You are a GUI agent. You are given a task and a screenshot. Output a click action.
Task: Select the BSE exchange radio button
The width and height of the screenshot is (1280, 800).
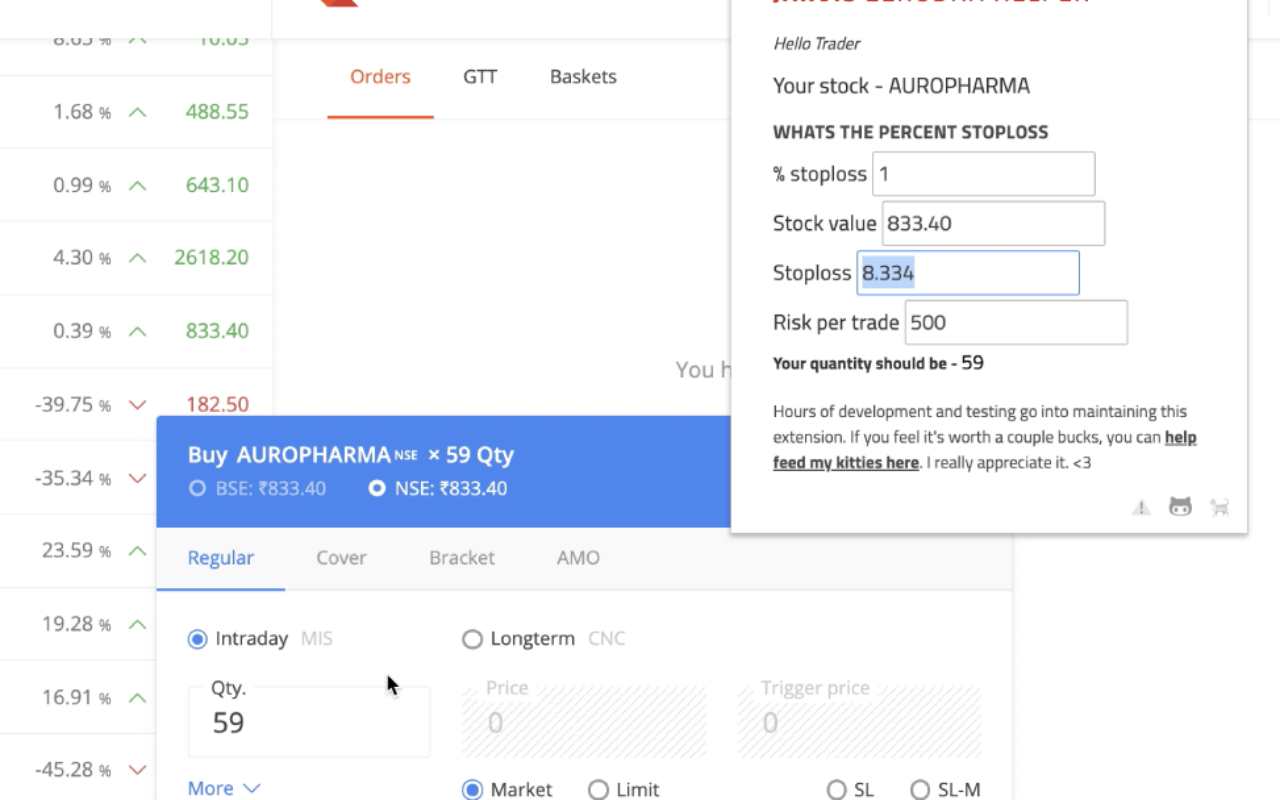pyautogui.click(x=197, y=489)
